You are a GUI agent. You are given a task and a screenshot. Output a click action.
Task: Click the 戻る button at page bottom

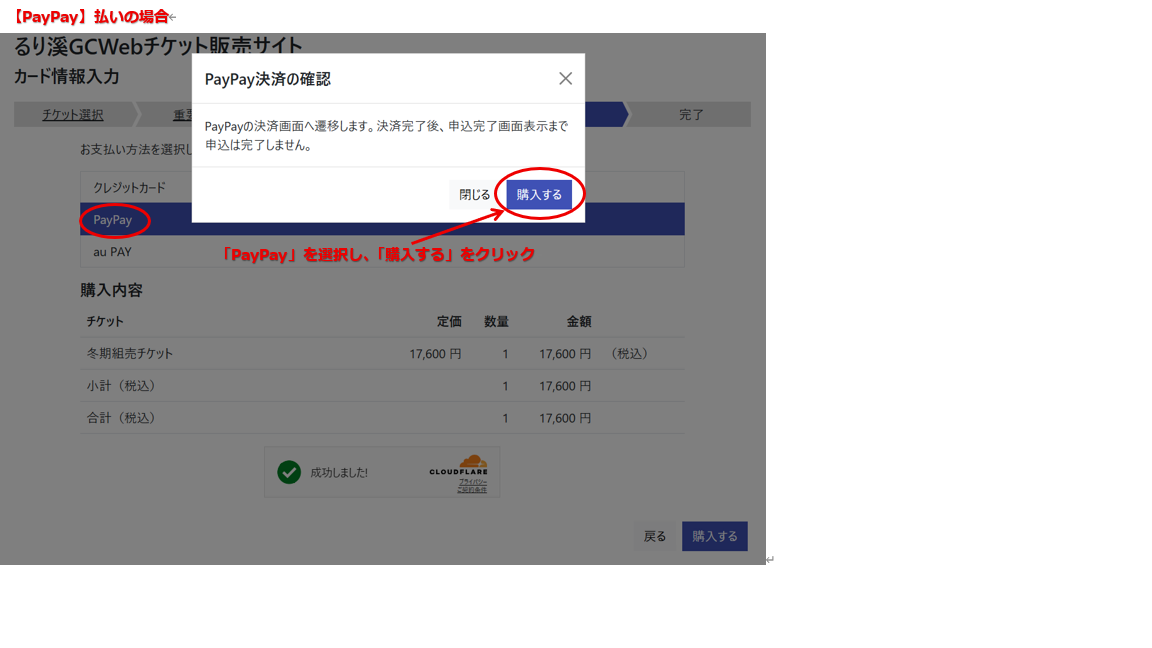pos(655,537)
